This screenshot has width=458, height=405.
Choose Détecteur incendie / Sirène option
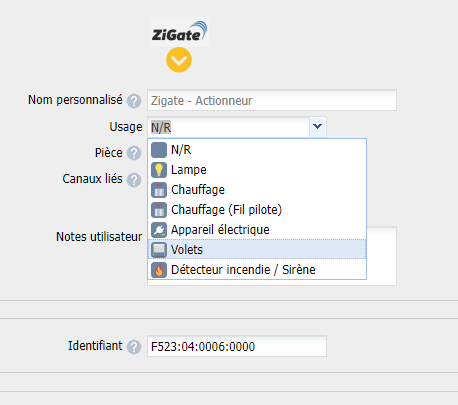pyautogui.click(x=257, y=270)
